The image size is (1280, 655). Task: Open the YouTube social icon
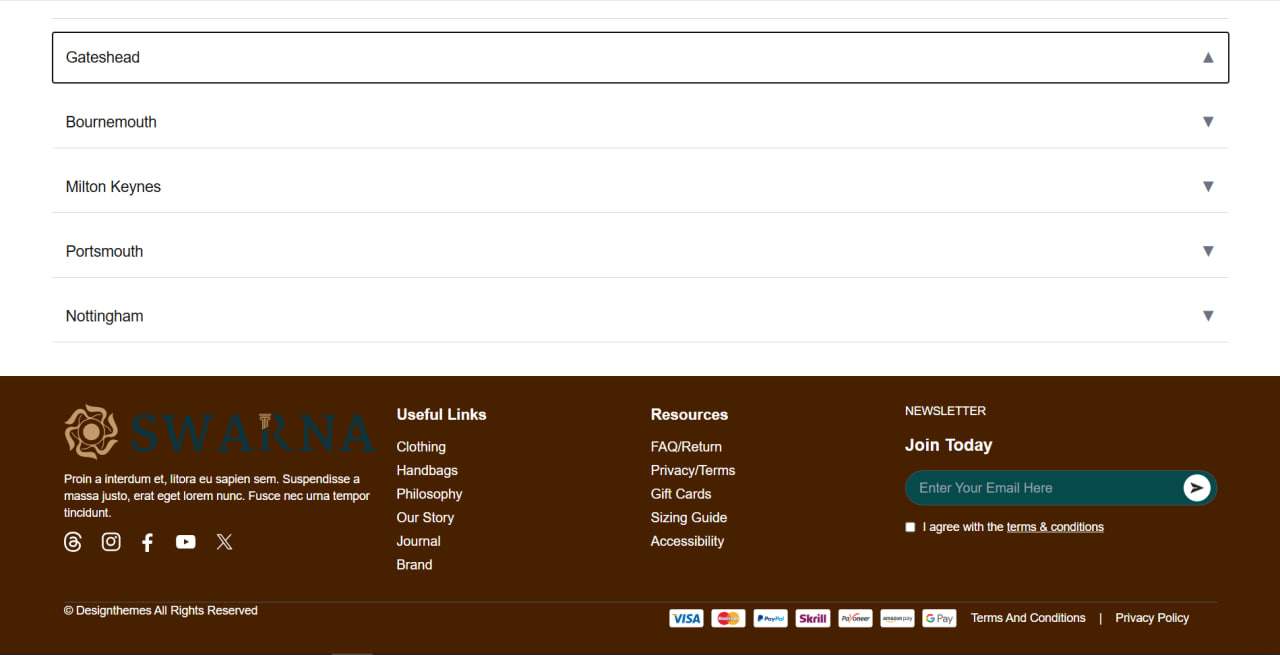tap(186, 542)
